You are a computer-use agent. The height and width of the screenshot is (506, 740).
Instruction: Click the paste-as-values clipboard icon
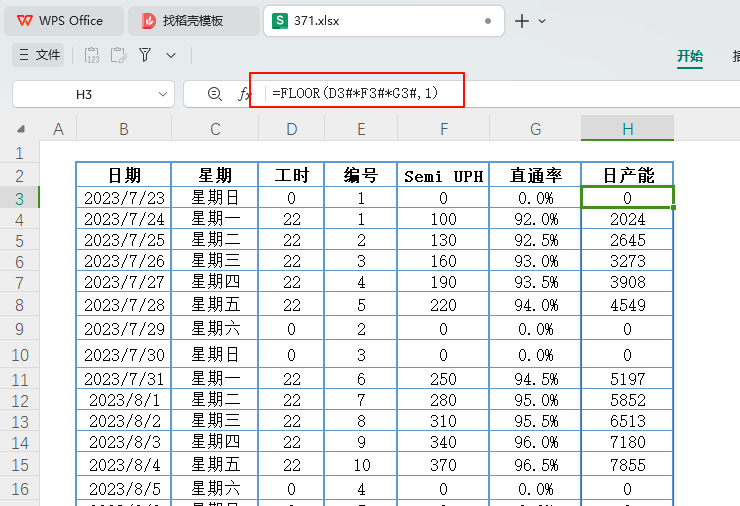[92, 55]
